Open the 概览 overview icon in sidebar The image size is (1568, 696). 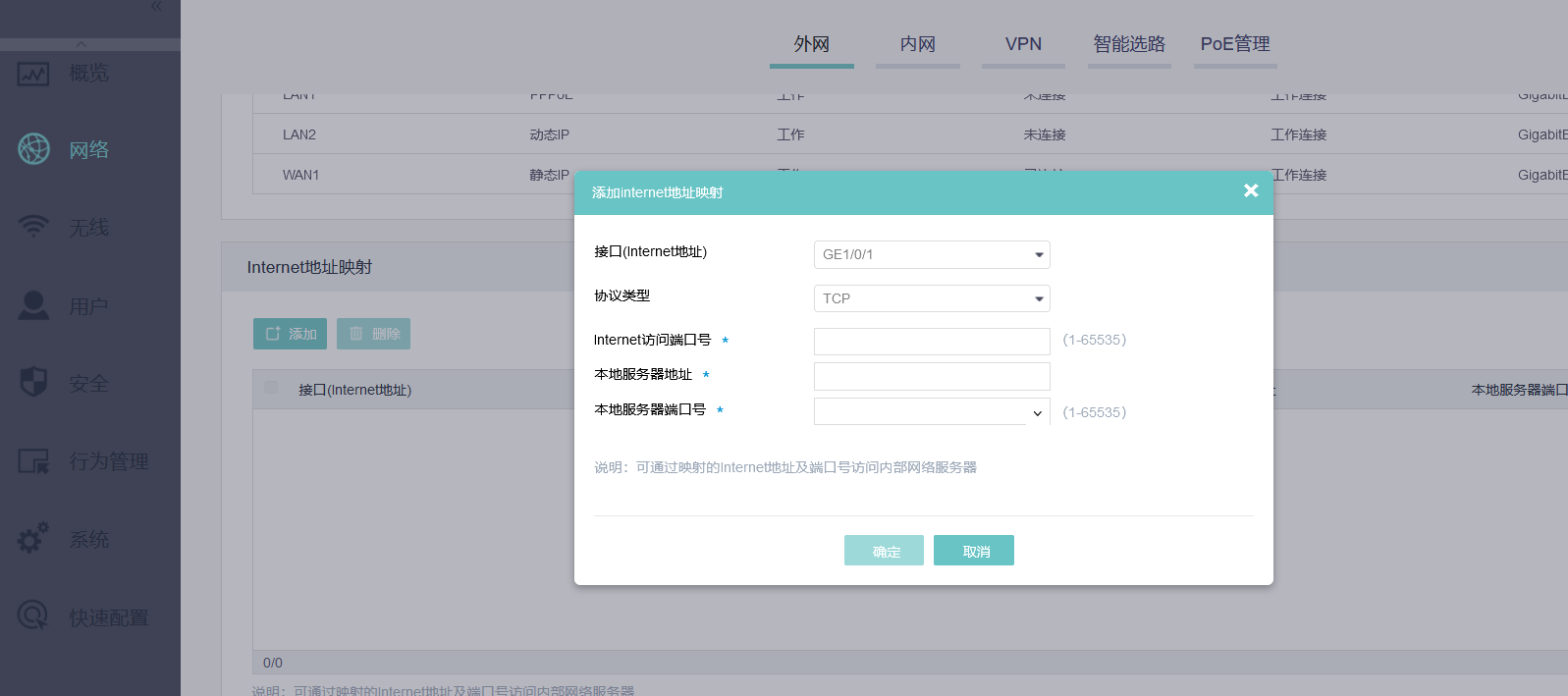coord(33,74)
